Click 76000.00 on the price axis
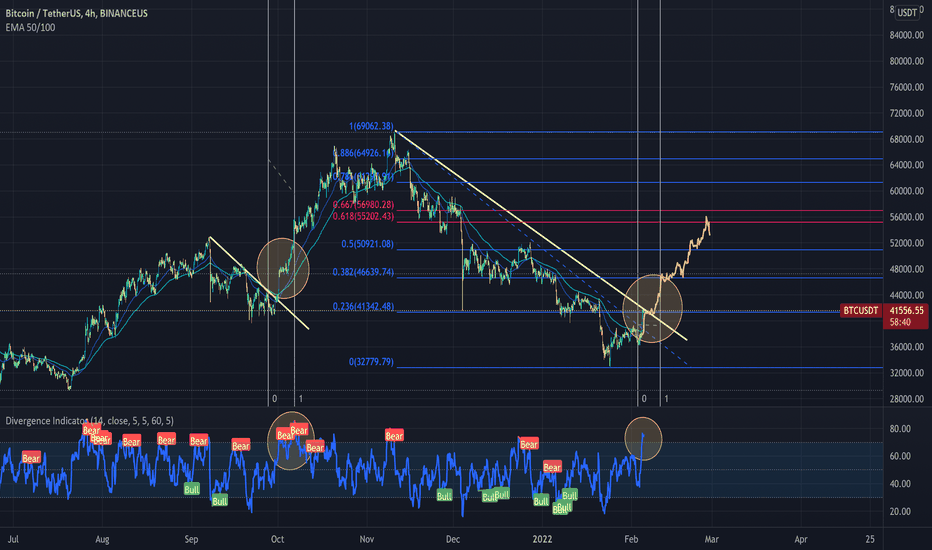 tap(906, 87)
